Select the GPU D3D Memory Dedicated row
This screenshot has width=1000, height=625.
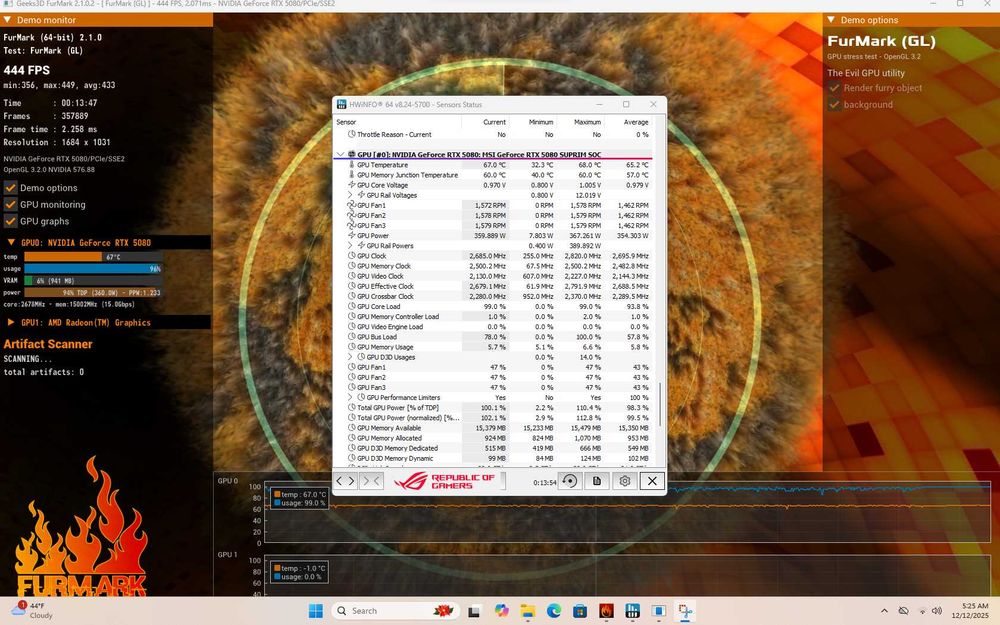tap(493, 448)
